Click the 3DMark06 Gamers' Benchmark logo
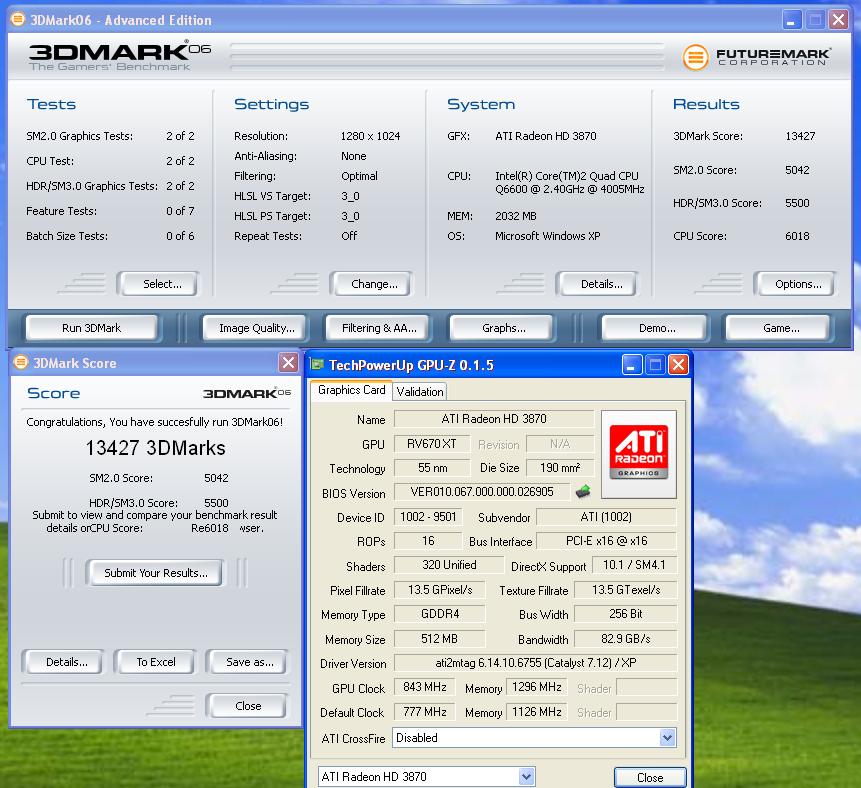The width and height of the screenshot is (861, 788). tap(120, 57)
